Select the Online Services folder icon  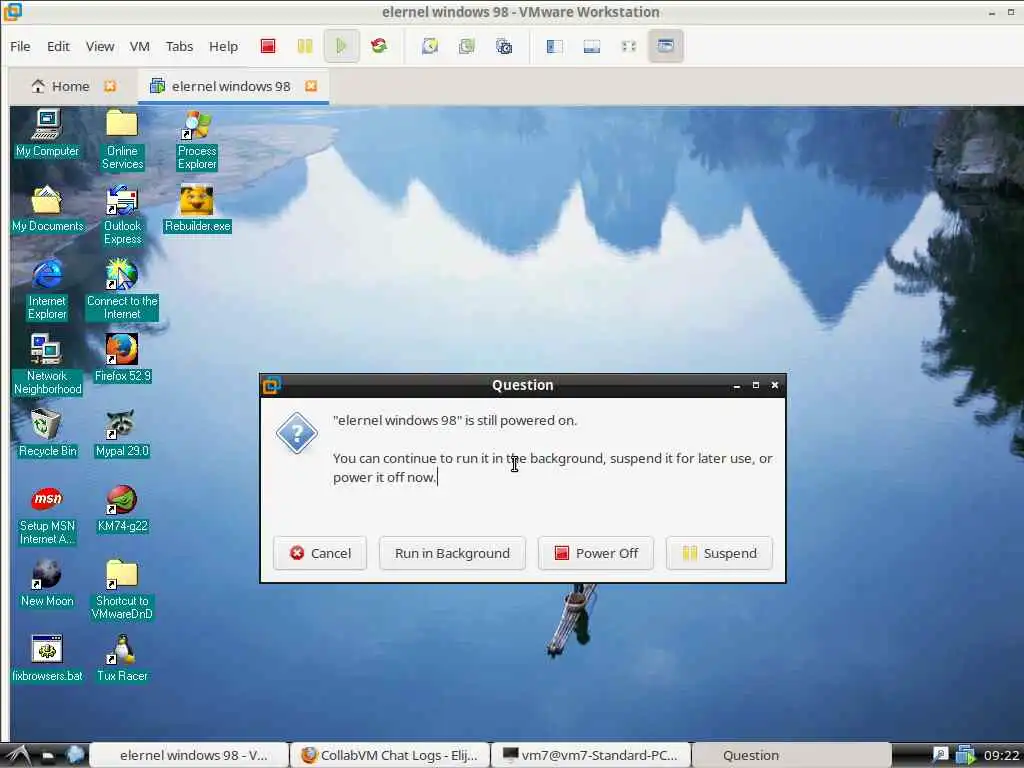[x=122, y=140]
